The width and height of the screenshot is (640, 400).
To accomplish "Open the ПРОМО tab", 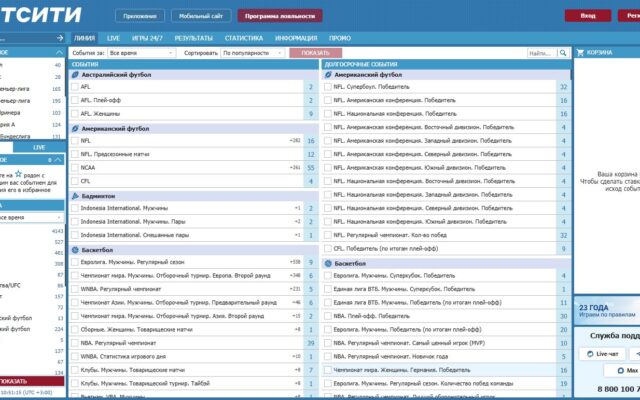I will point(340,38).
